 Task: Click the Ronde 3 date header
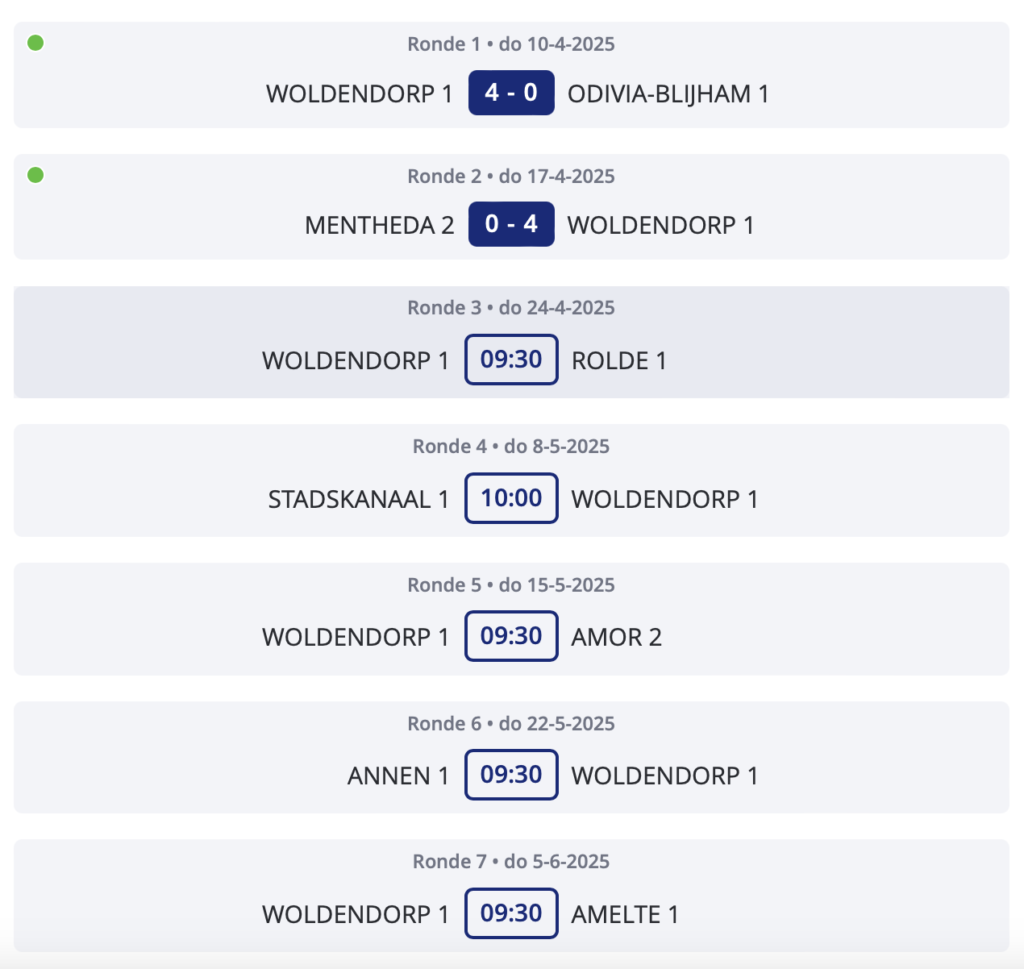pyautogui.click(x=511, y=308)
